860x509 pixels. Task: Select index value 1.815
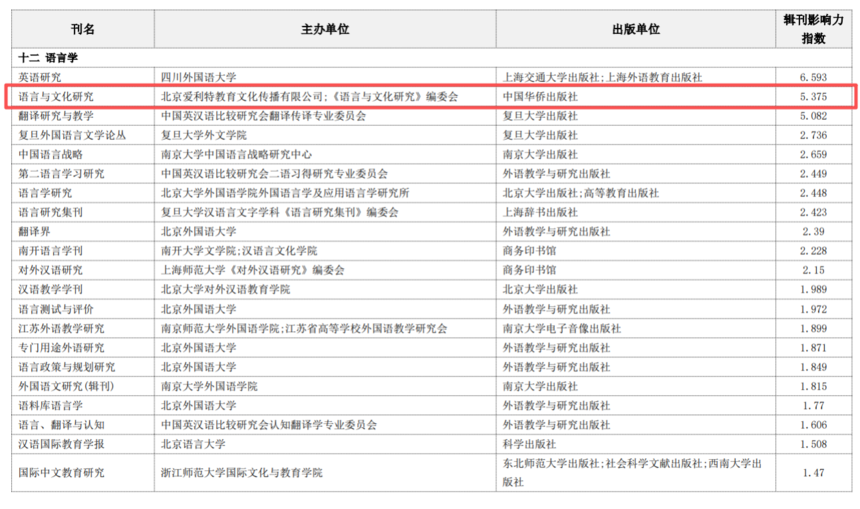pos(813,386)
